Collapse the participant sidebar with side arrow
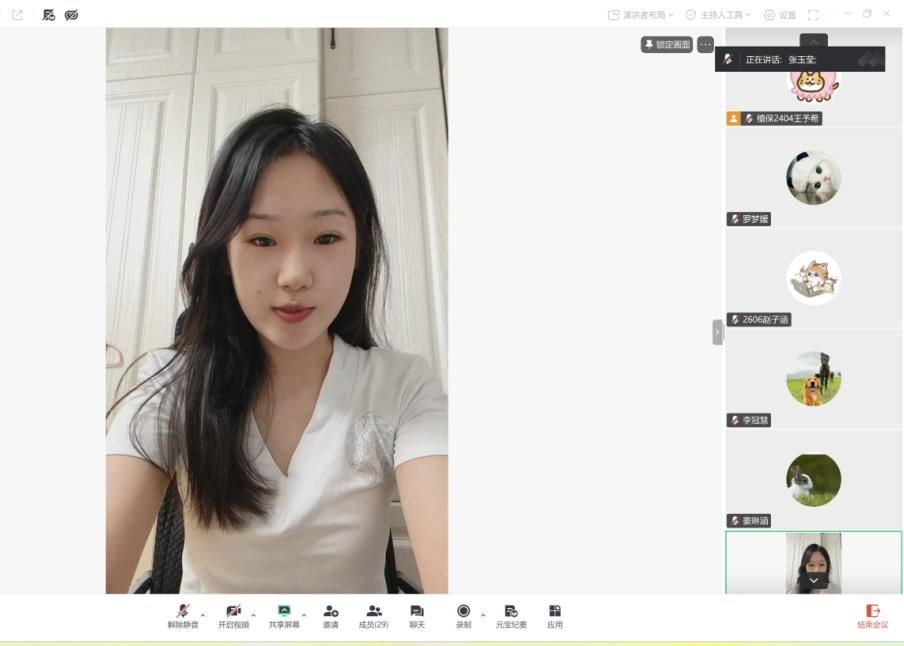Viewport: 904px width, 646px height. (717, 332)
